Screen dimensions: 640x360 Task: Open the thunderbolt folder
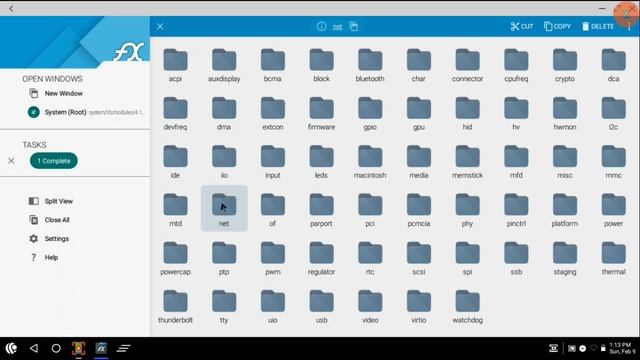point(175,307)
